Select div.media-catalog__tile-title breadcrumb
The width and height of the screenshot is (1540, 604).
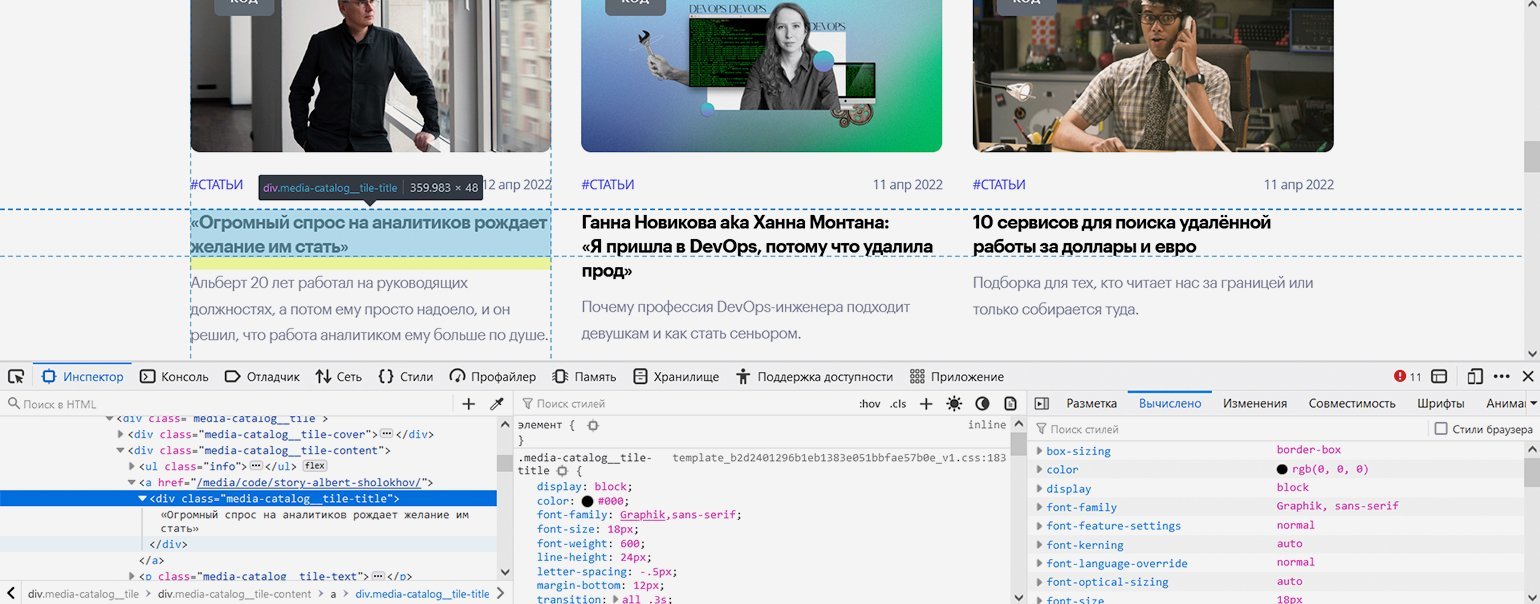tap(423, 594)
